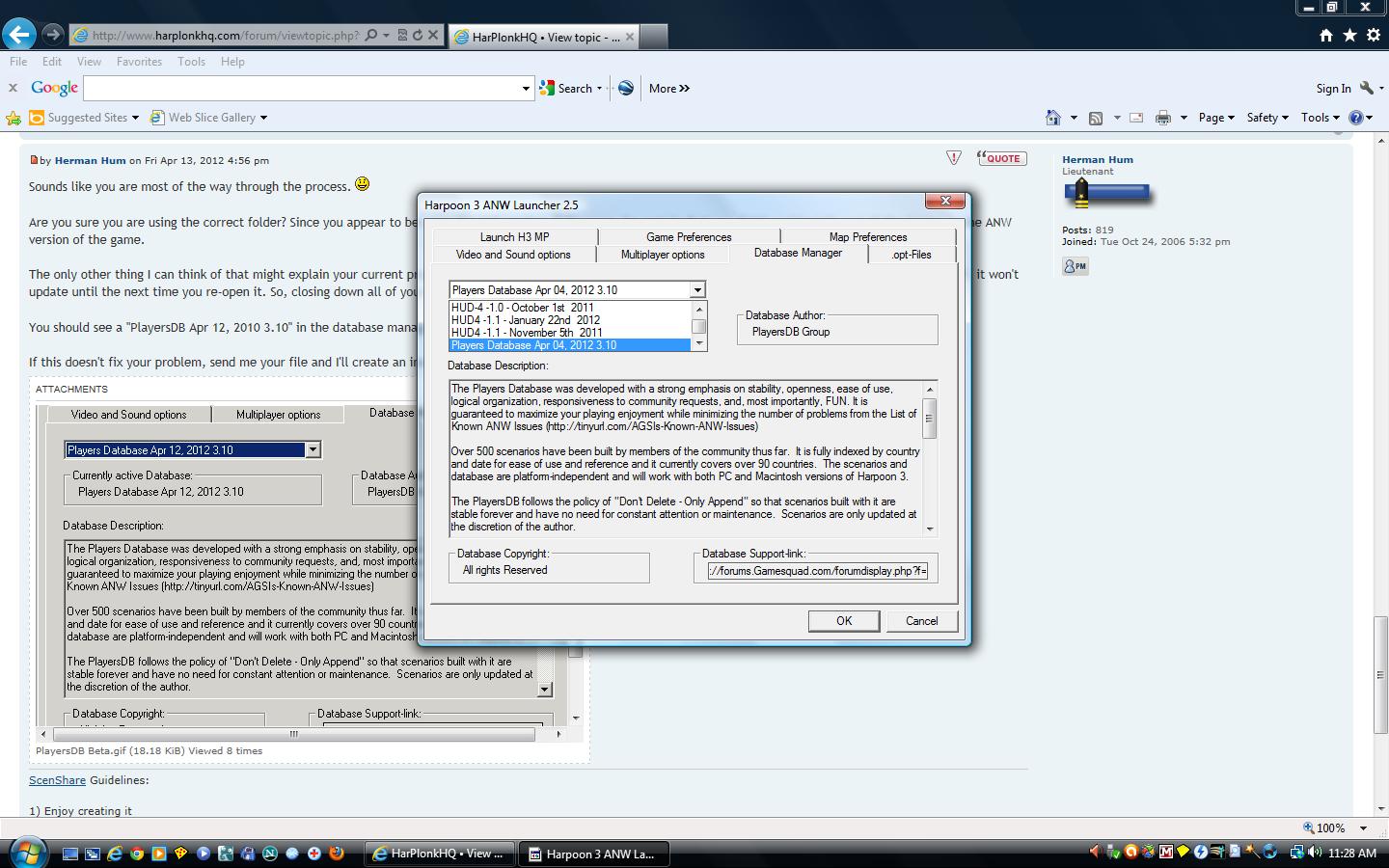
Task: Launch Internet Explorer from quick launch
Action: pyautogui.click(x=115, y=854)
